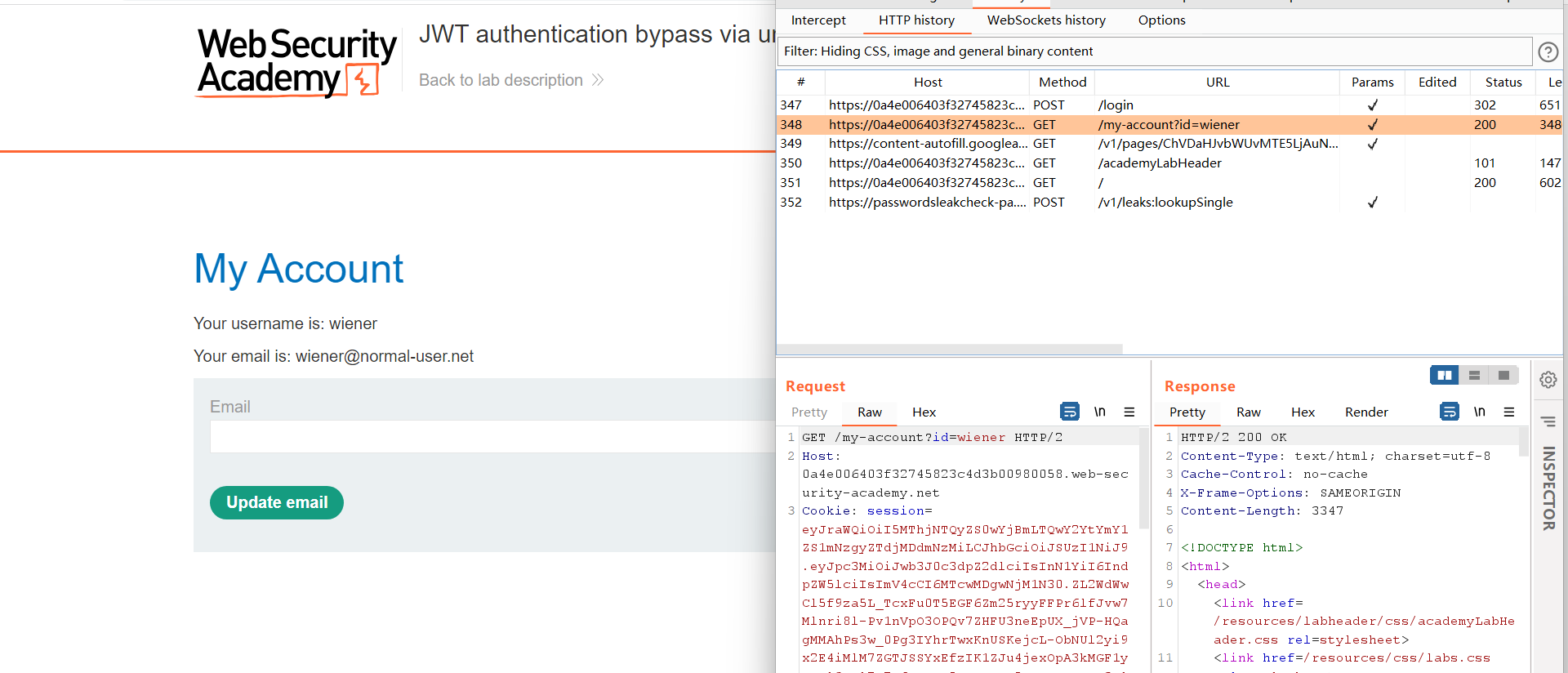
Task: Select request 351 GET / row
Action: click(1169, 183)
